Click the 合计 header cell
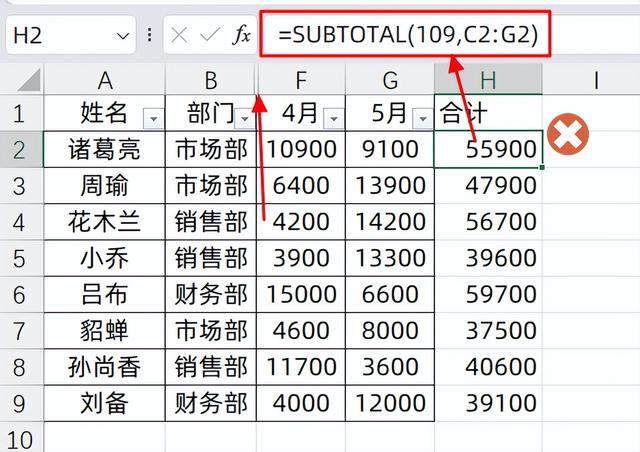 [488, 113]
